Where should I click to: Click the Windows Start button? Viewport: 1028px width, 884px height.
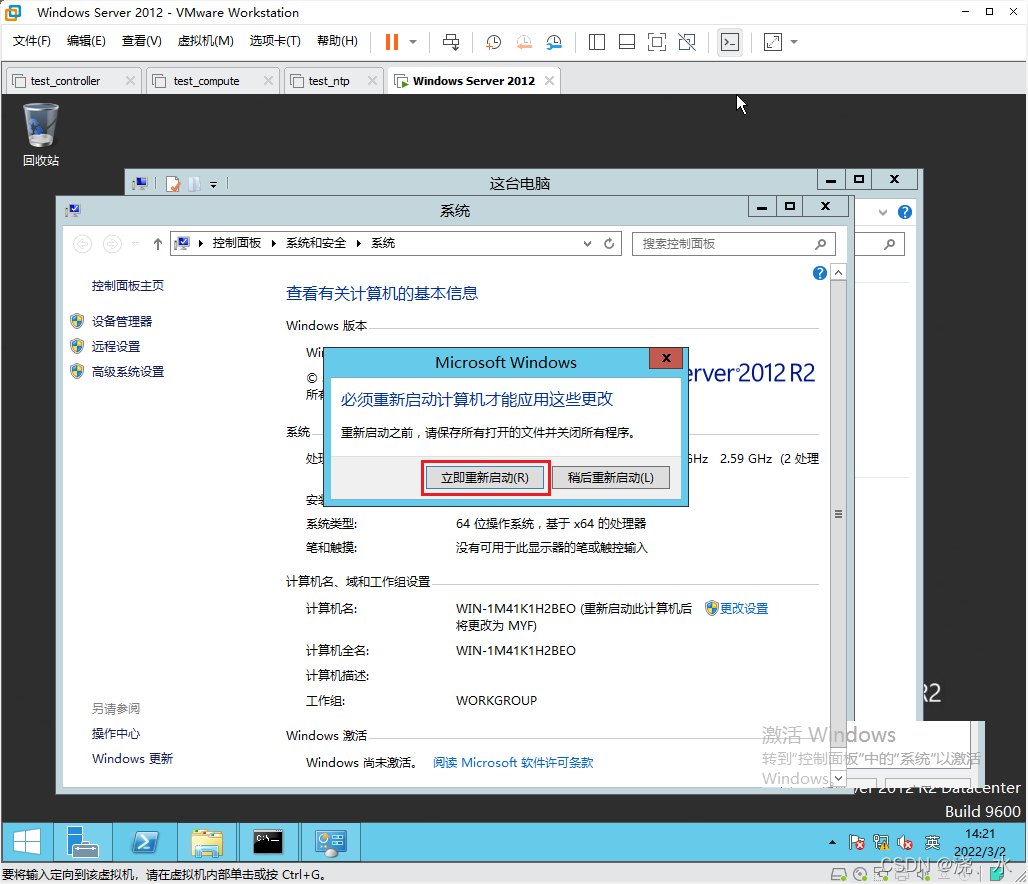point(27,841)
